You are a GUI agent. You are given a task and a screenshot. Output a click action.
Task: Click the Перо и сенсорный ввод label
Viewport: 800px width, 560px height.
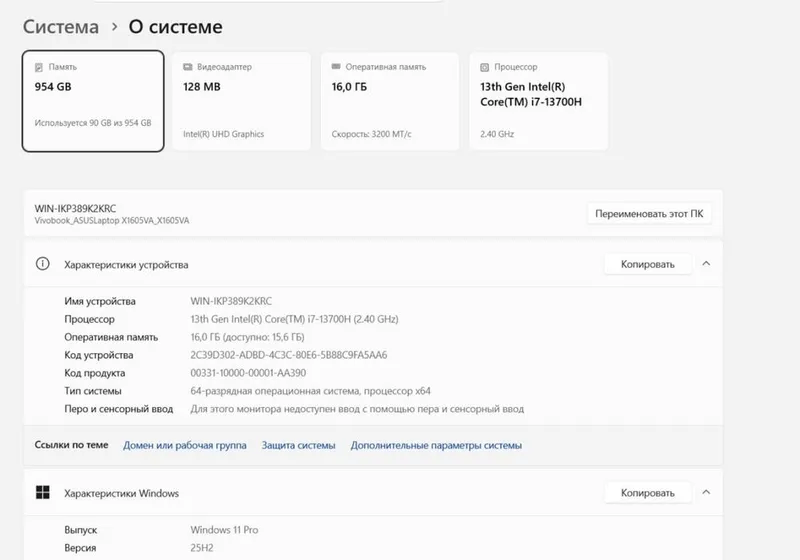(118, 409)
